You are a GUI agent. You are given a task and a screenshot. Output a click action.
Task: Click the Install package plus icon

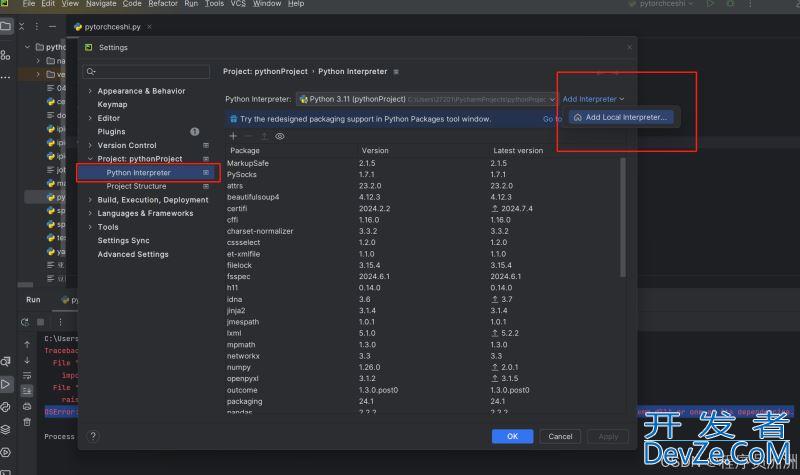coord(233,136)
